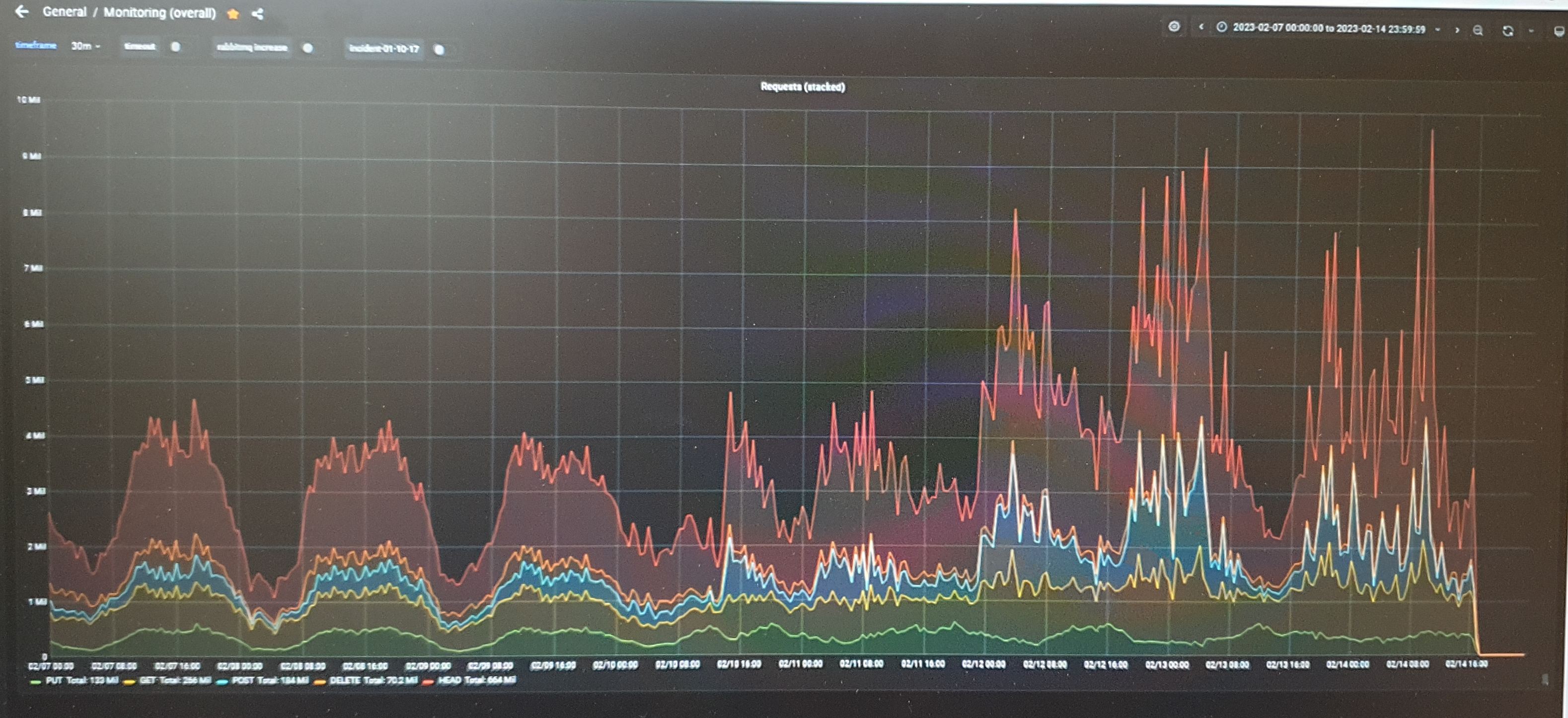Cycle the TV view mode icon

(x=1560, y=32)
